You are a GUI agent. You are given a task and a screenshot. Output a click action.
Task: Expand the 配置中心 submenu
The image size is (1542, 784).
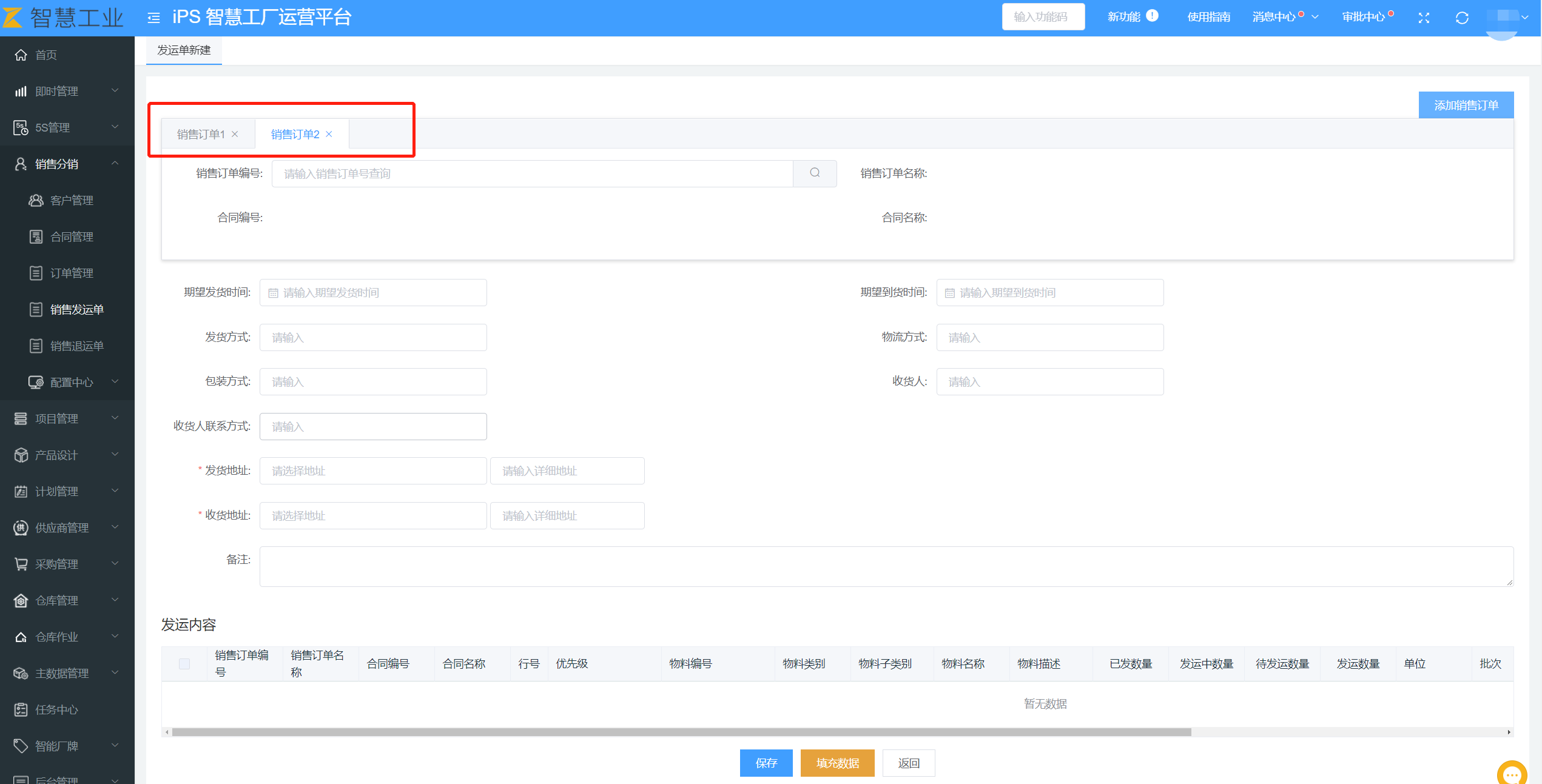tap(73, 382)
